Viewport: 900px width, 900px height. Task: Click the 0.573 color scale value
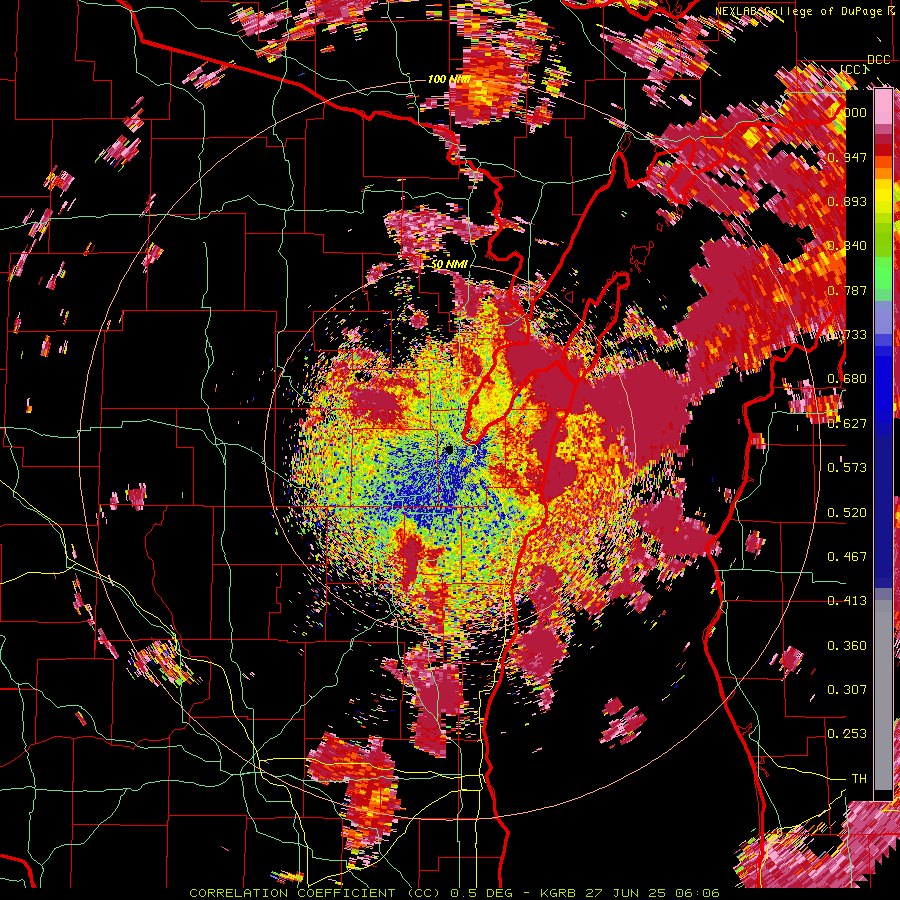point(847,467)
